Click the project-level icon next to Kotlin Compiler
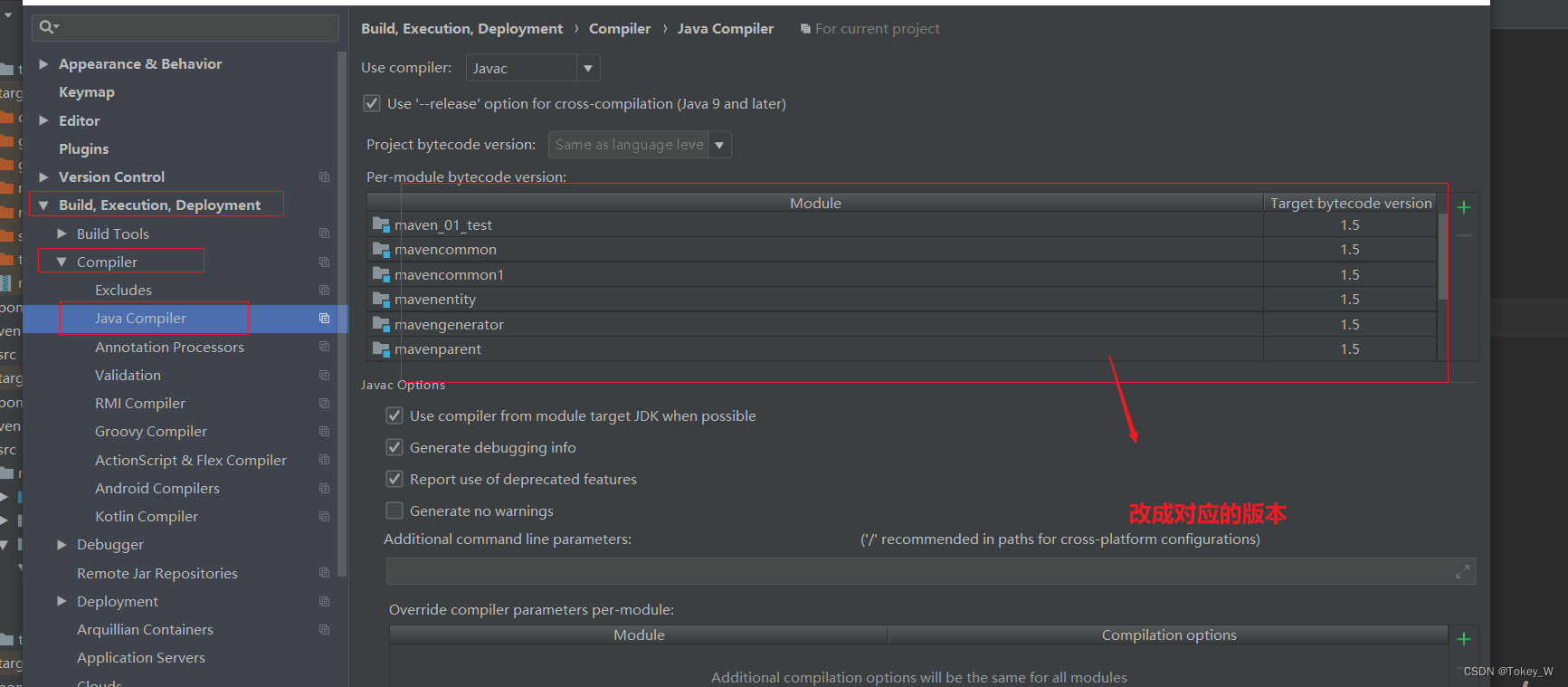 coord(324,516)
